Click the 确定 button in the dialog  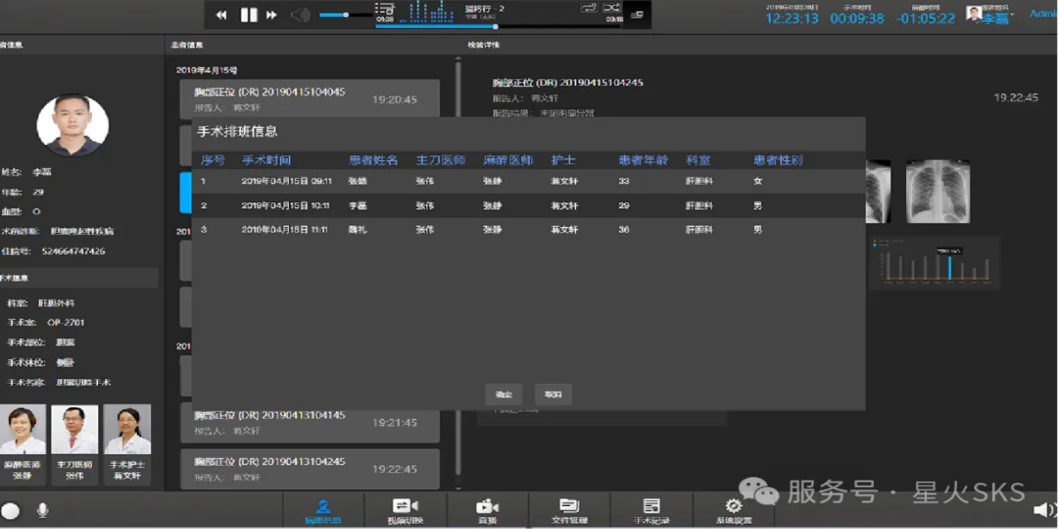pyautogui.click(x=503, y=394)
